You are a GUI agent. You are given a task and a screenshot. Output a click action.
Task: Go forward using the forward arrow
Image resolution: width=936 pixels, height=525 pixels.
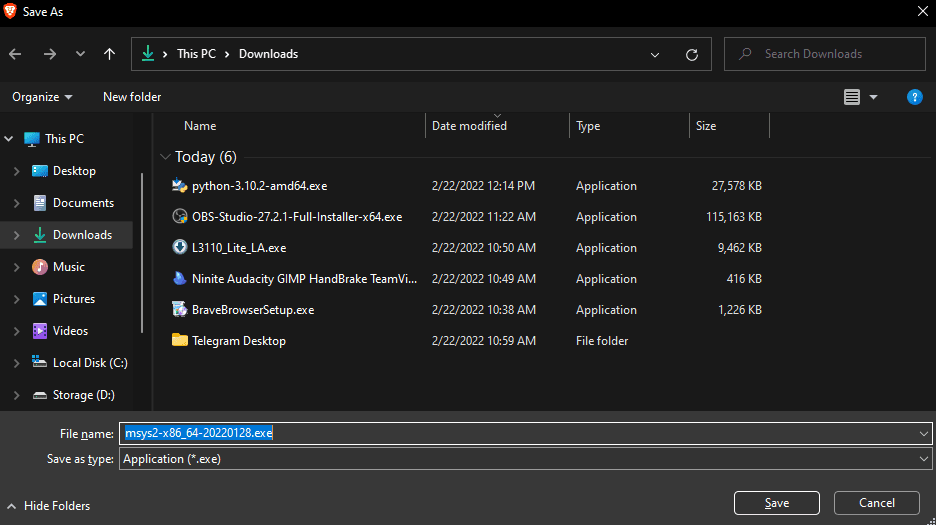click(50, 54)
